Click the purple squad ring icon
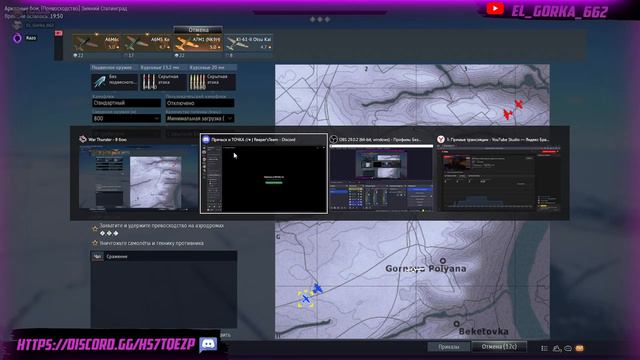The height and width of the screenshot is (360, 640). pyautogui.click(x=17, y=38)
